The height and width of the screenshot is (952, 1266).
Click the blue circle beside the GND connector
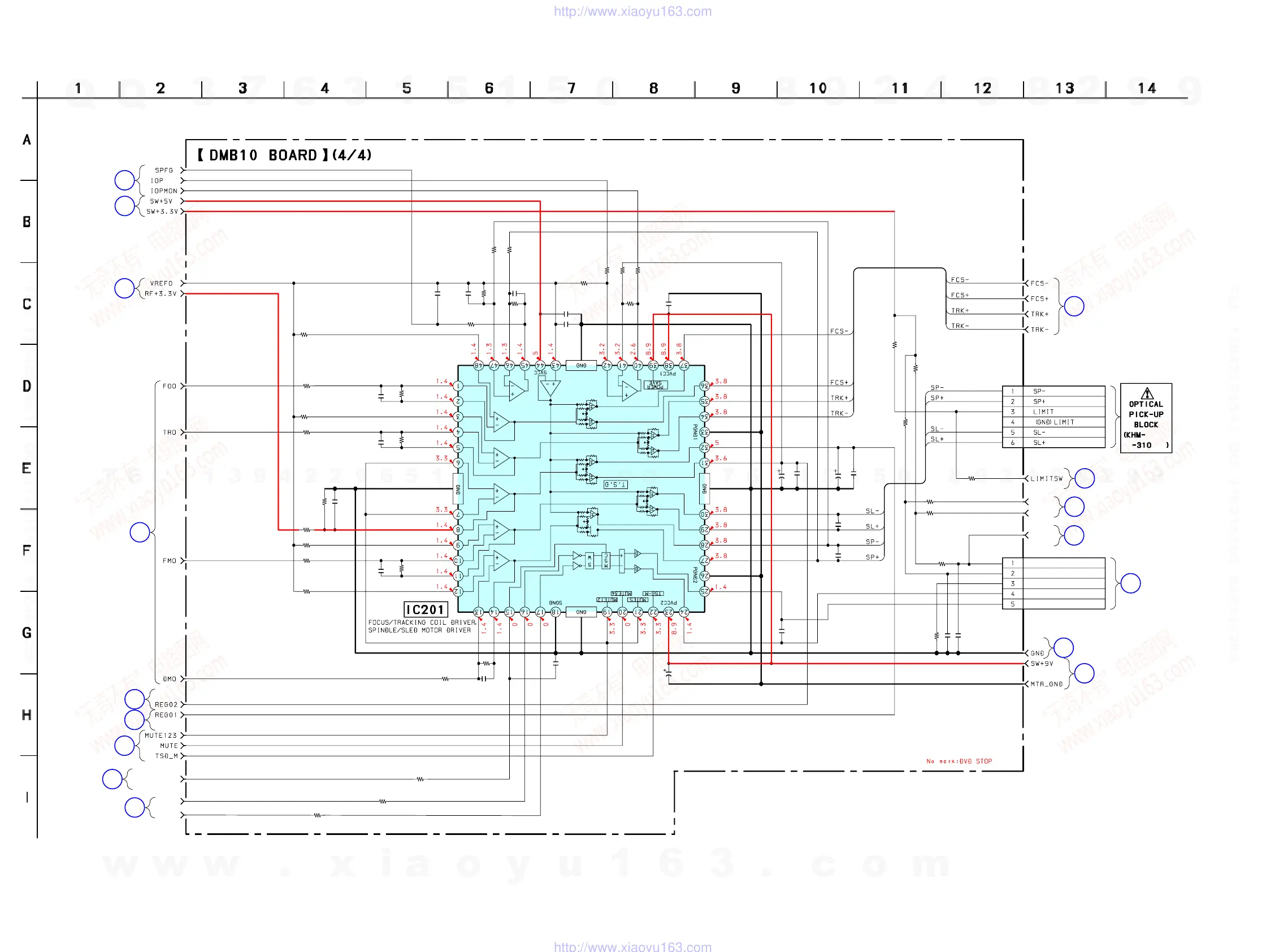point(1063,647)
